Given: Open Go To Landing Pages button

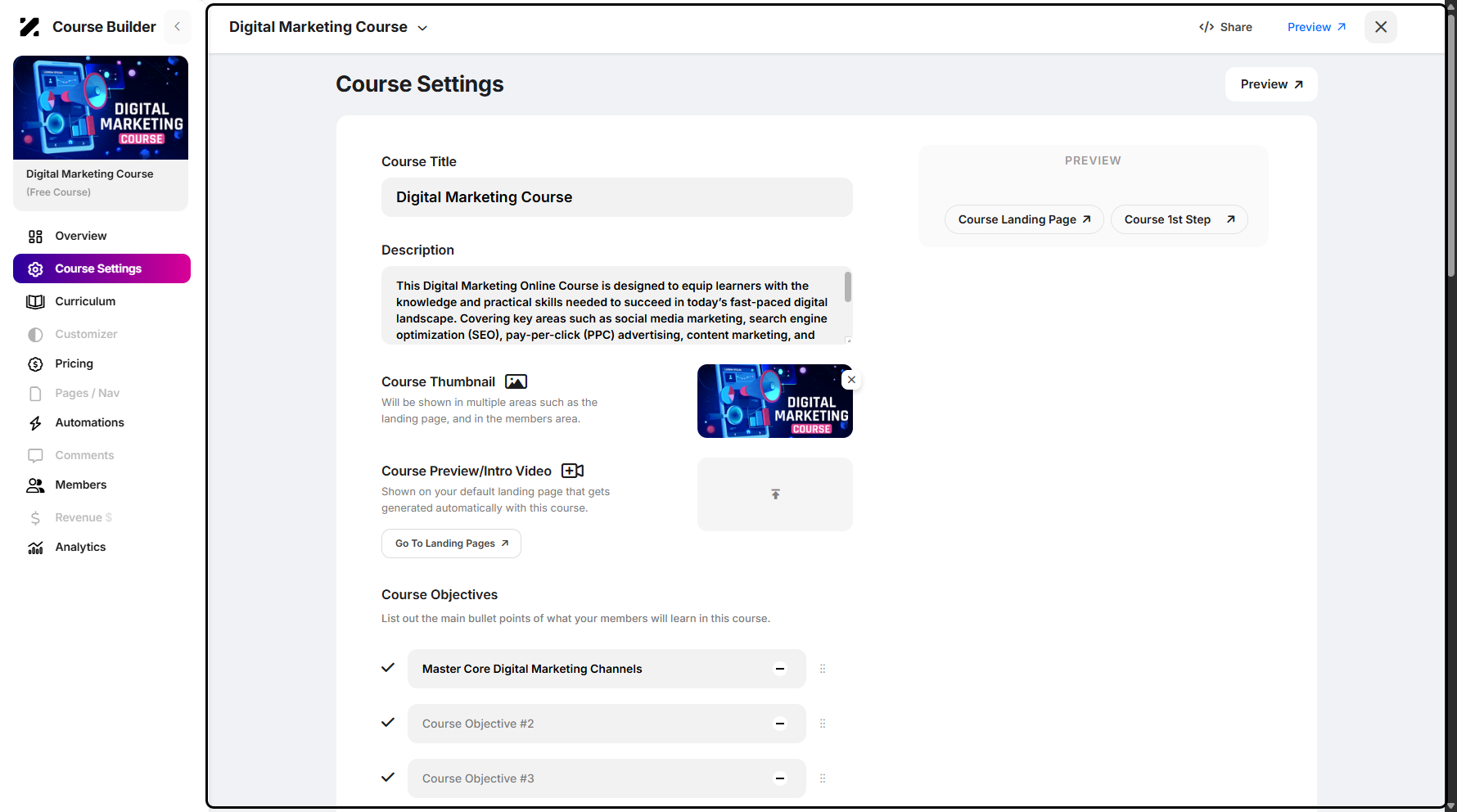Looking at the screenshot, I should [x=451, y=544].
